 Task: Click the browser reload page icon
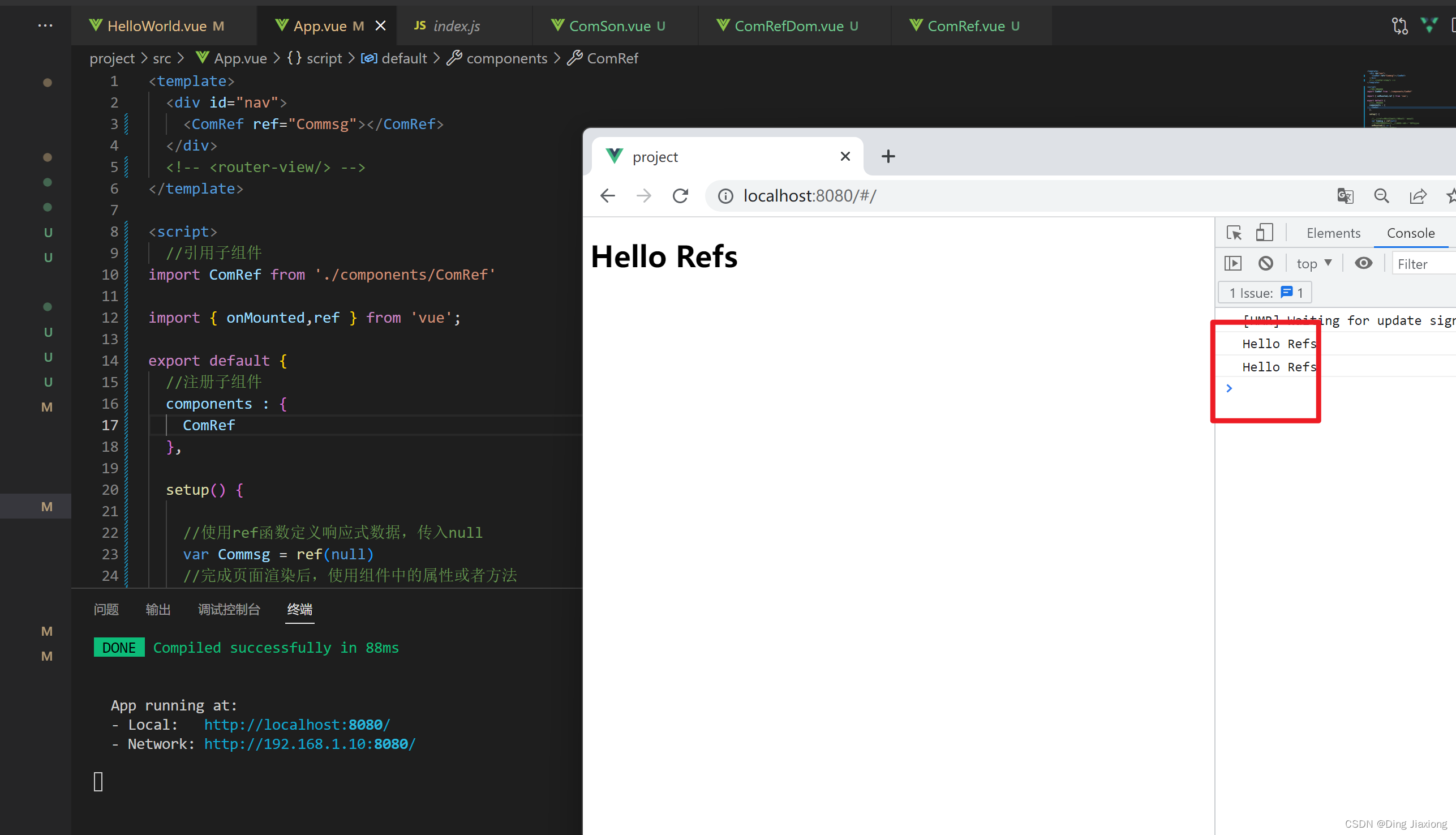680,196
